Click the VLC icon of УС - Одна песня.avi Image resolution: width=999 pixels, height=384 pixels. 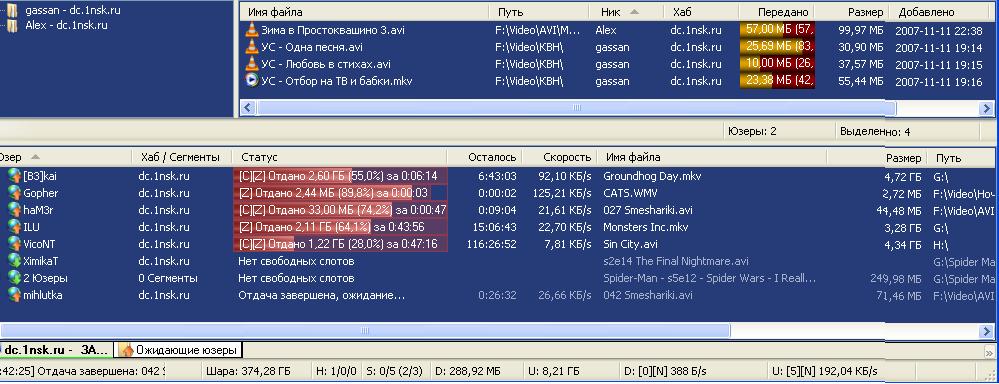(x=252, y=46)
